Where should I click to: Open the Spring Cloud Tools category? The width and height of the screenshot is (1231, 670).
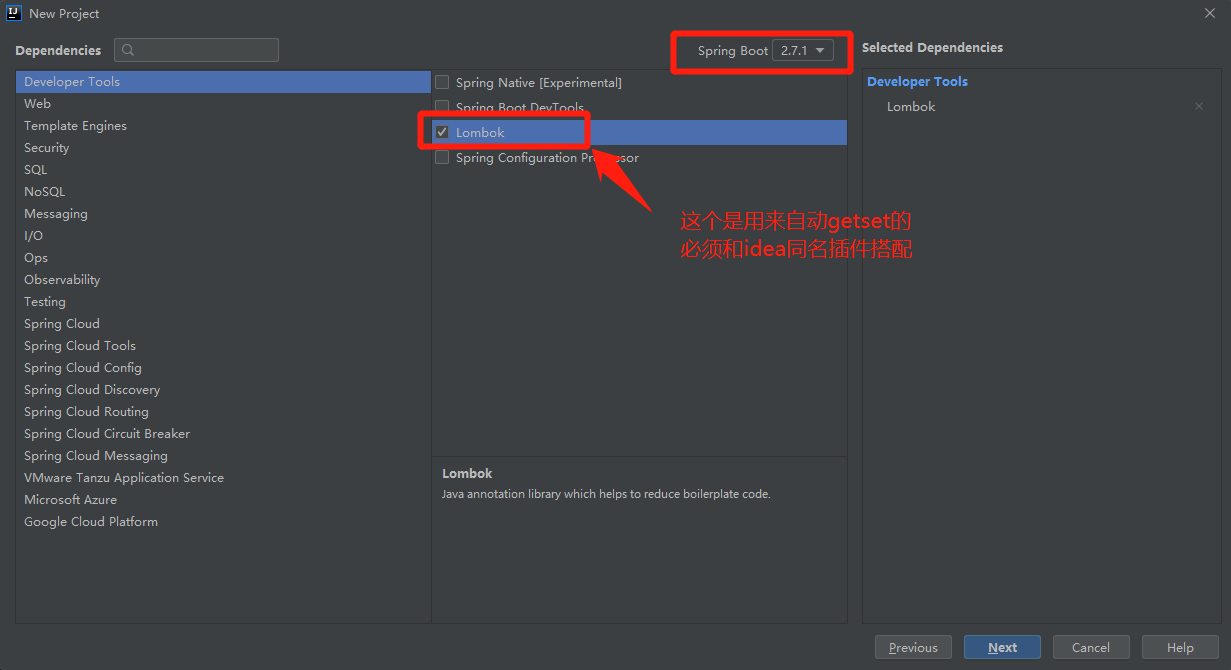(223, 346)
